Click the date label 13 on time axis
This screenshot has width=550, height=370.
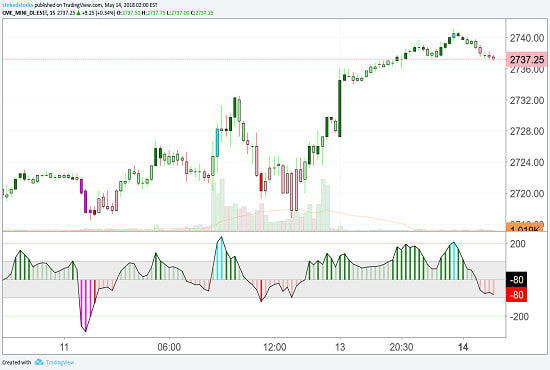click(340, 347)
